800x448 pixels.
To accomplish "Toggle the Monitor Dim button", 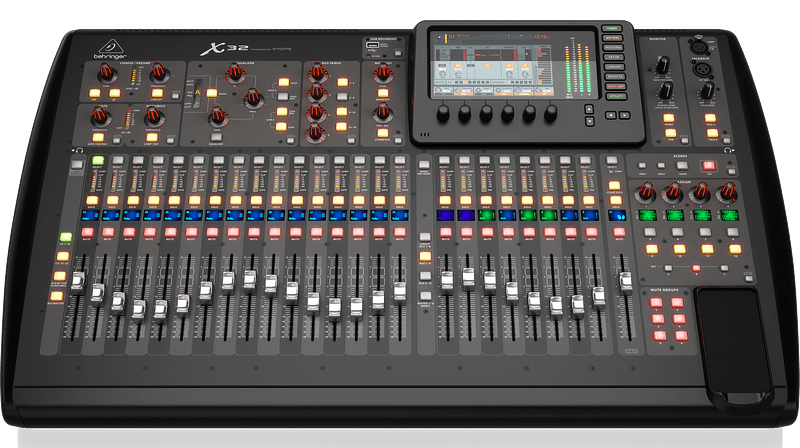I will tap(670, 134).
